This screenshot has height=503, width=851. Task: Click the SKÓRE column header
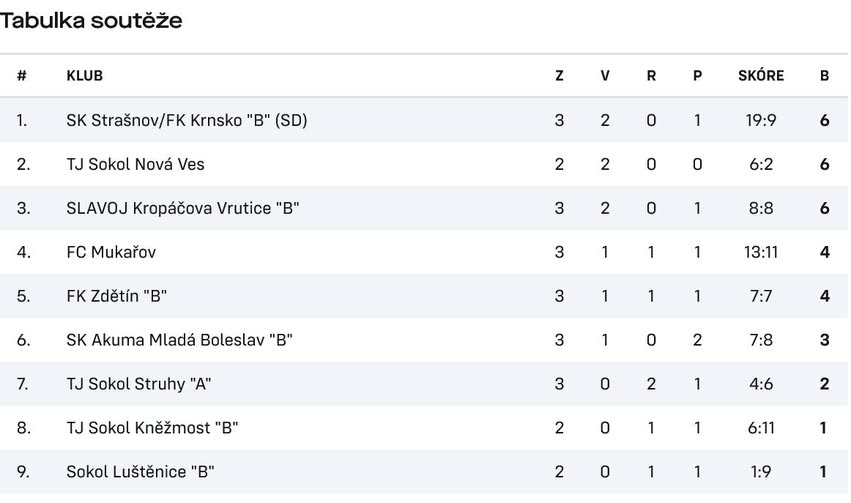(761, 76)
